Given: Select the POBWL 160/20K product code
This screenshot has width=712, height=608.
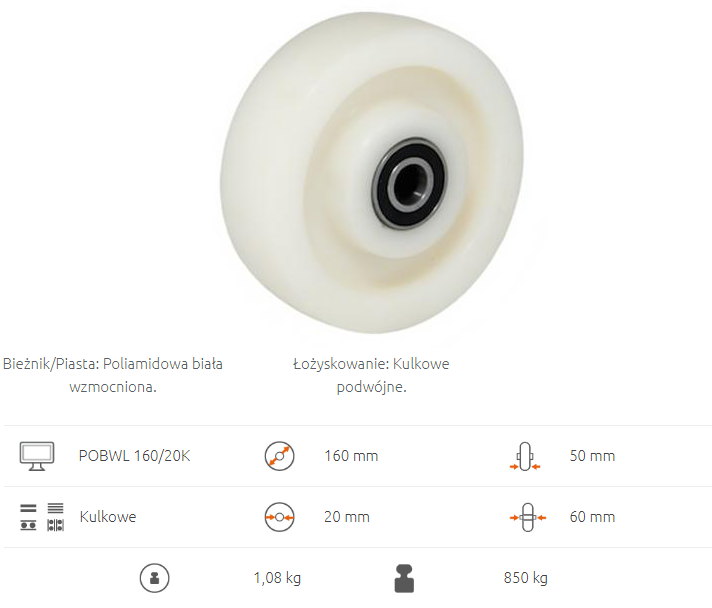Looking at the screenshot, I should (x=134, y=455).
